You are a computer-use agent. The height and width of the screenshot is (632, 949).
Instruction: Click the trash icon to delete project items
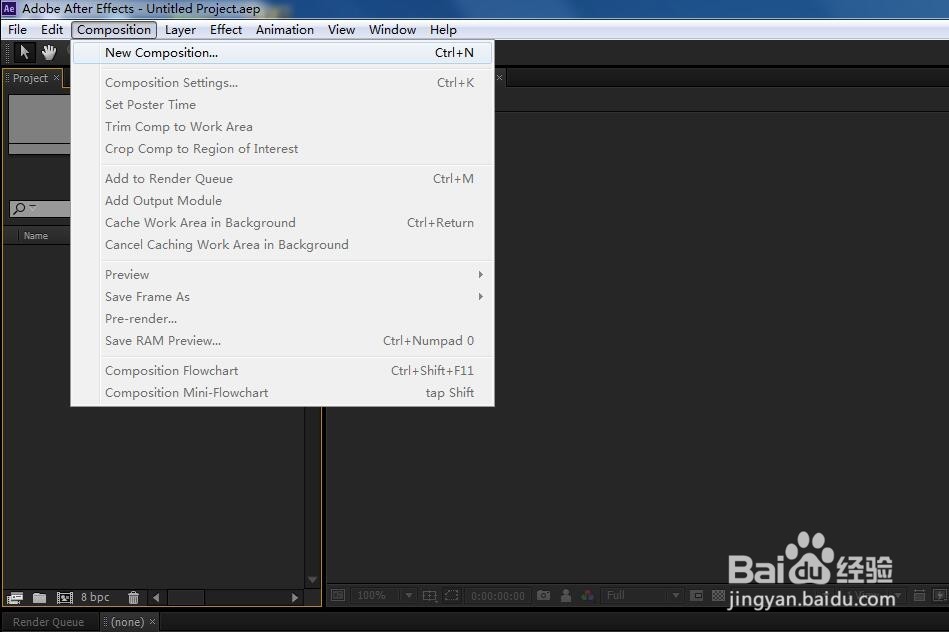(x=133, y=597)
